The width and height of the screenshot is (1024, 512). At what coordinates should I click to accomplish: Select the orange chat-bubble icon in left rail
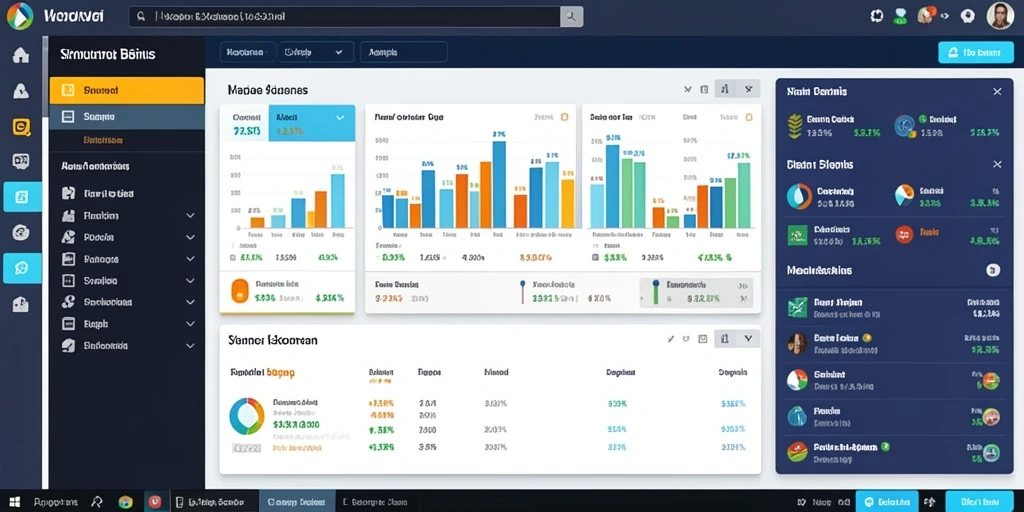click(21, 127)
